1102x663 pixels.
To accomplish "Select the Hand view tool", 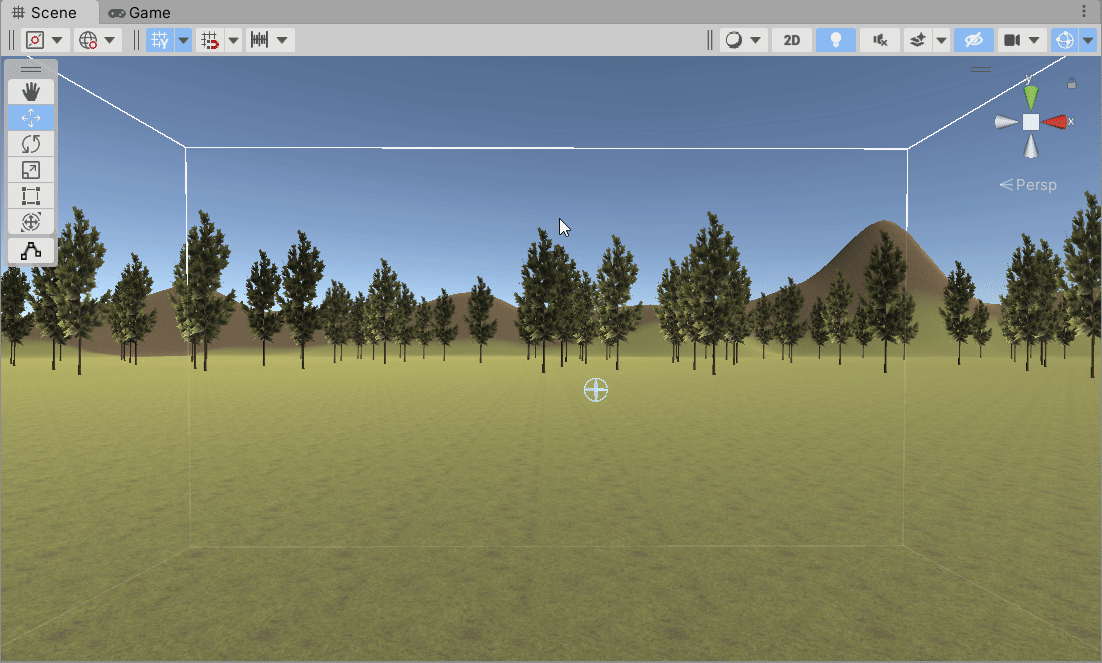I will (x=31, y=91).
